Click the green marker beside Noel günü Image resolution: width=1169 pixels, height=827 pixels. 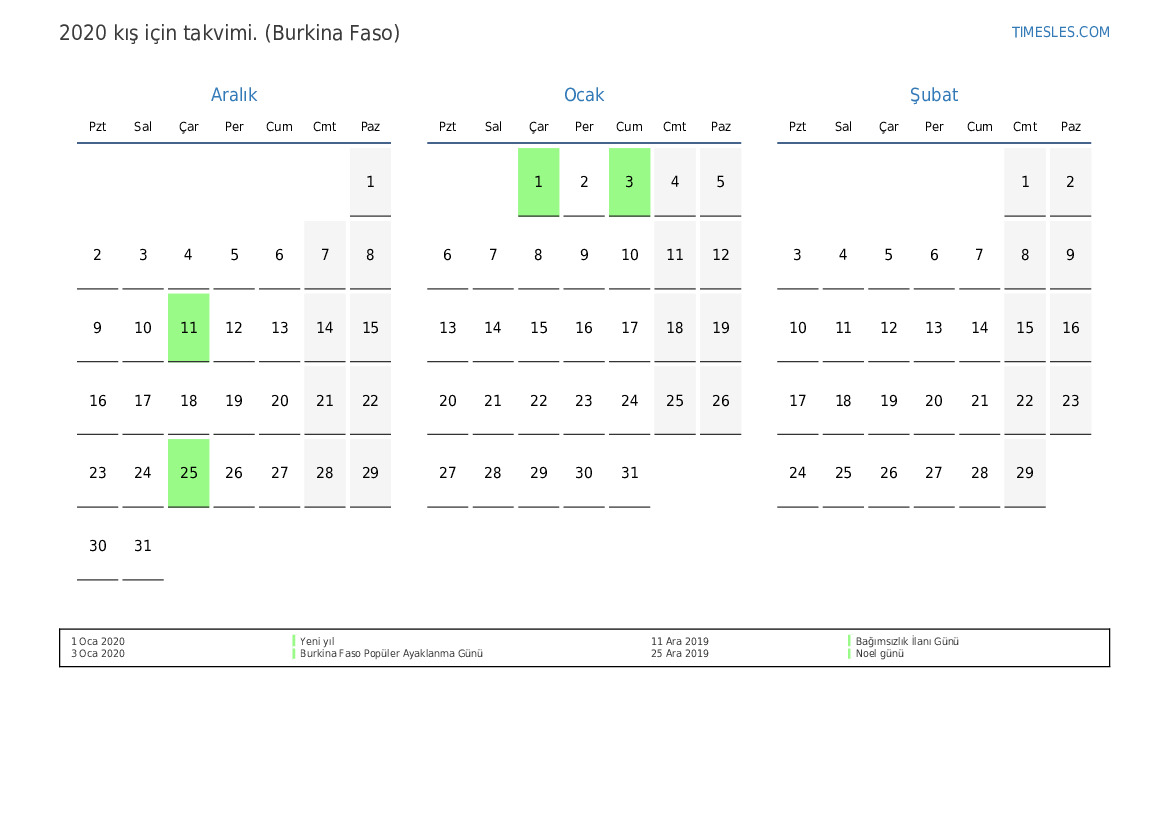tap(850, 654)
